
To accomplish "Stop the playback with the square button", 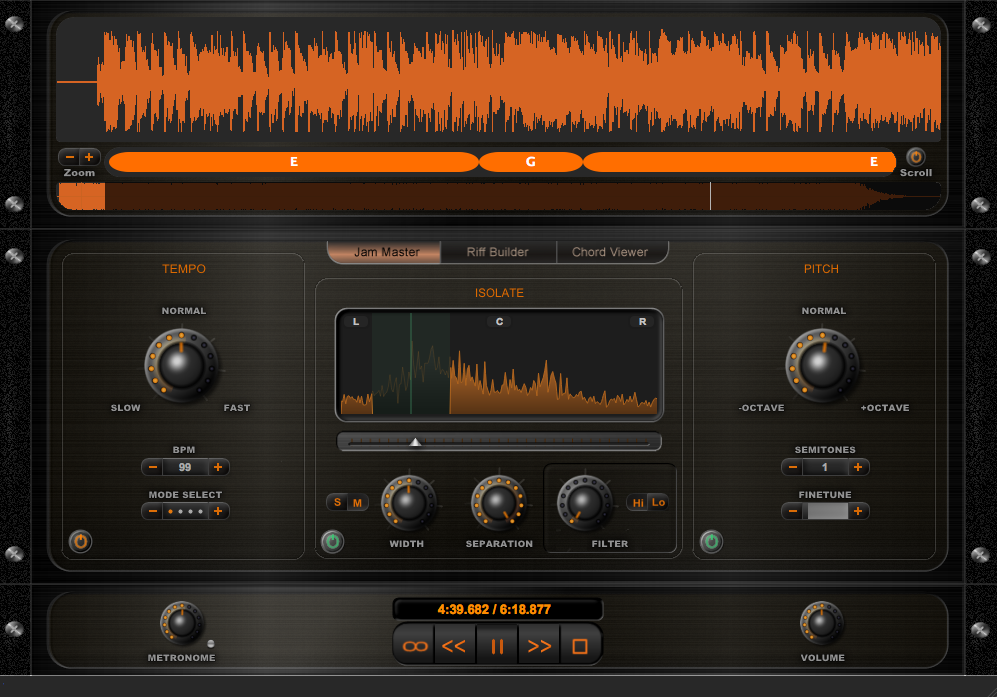I will (x=580, y=646).
